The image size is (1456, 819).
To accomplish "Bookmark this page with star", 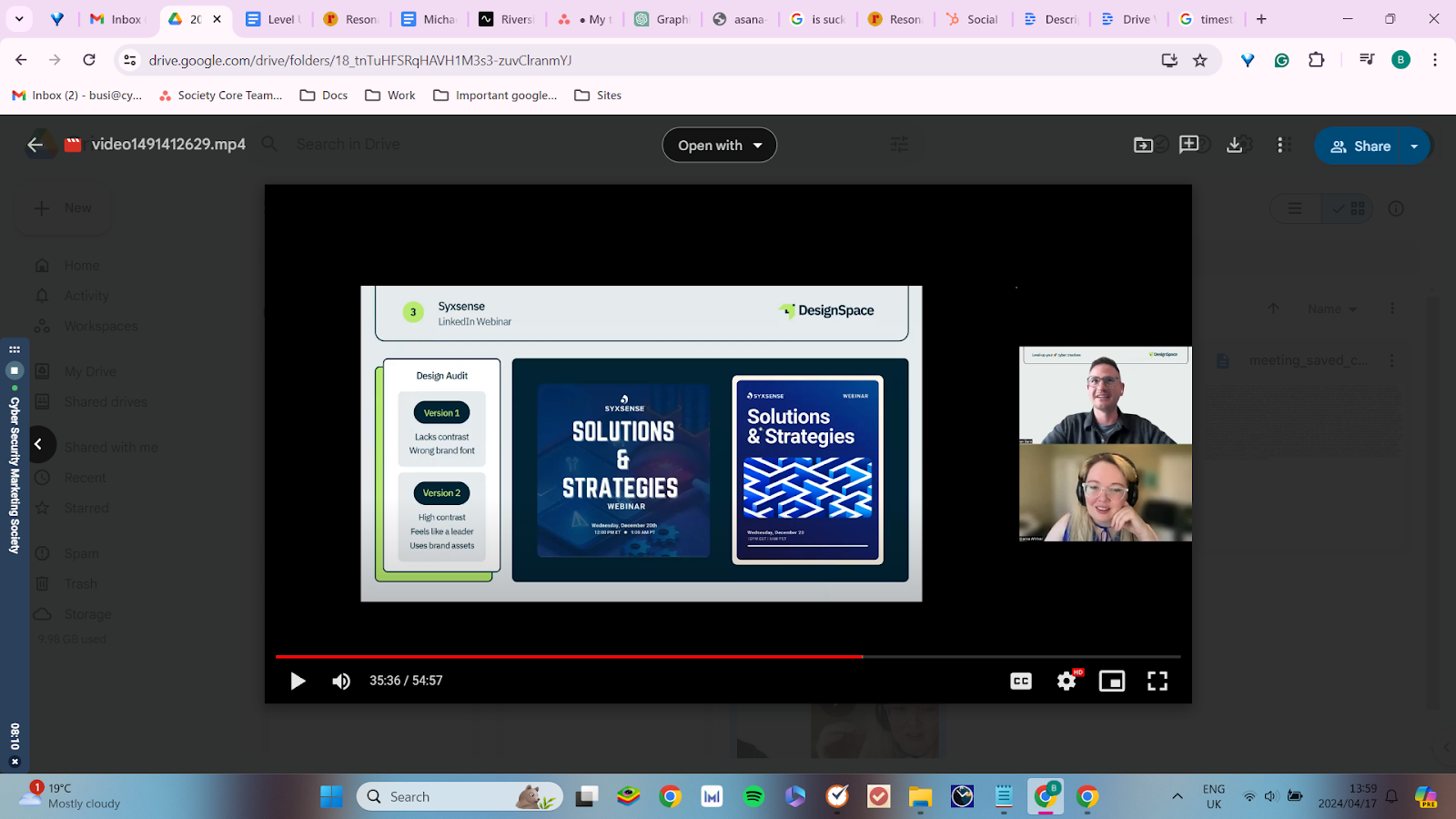I will 1200,60.
